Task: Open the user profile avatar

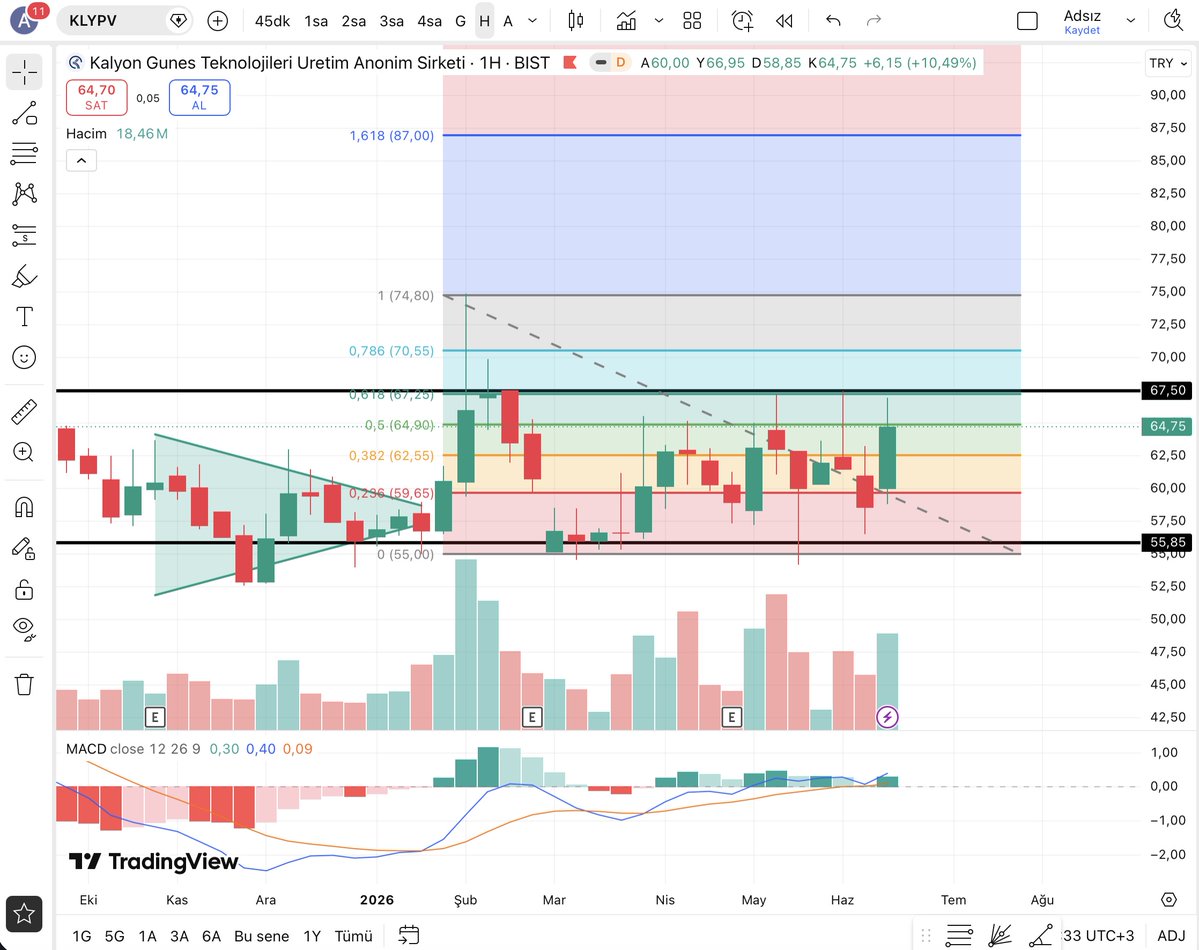Action: pos(24,20)
